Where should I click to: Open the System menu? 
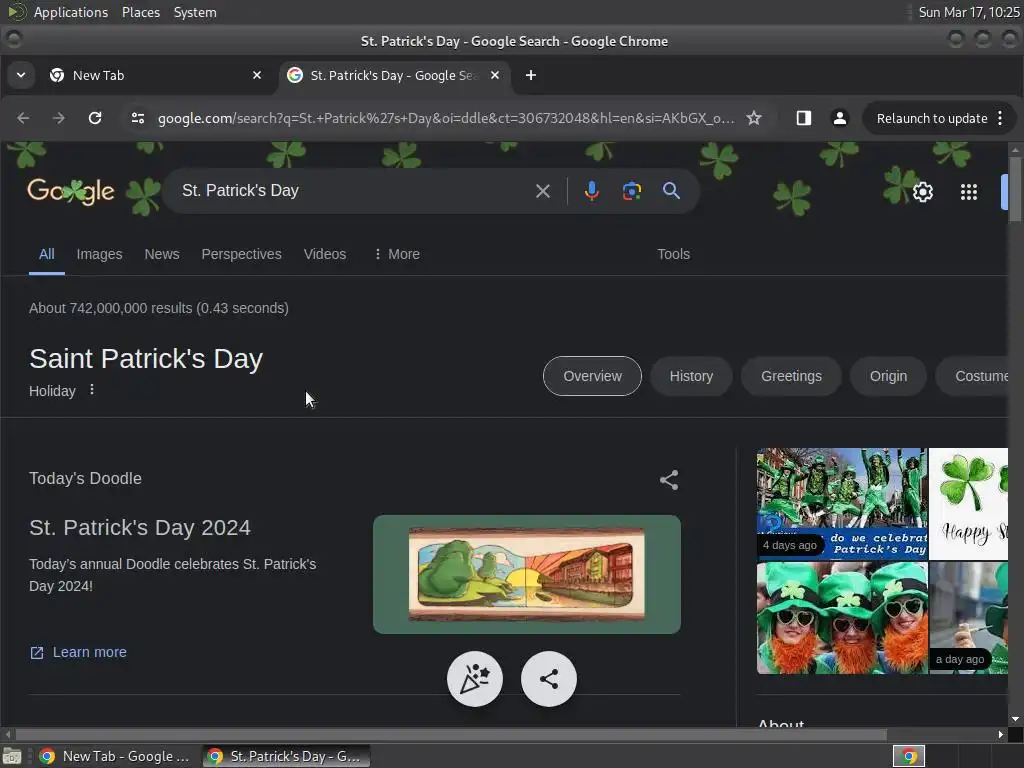195,12
